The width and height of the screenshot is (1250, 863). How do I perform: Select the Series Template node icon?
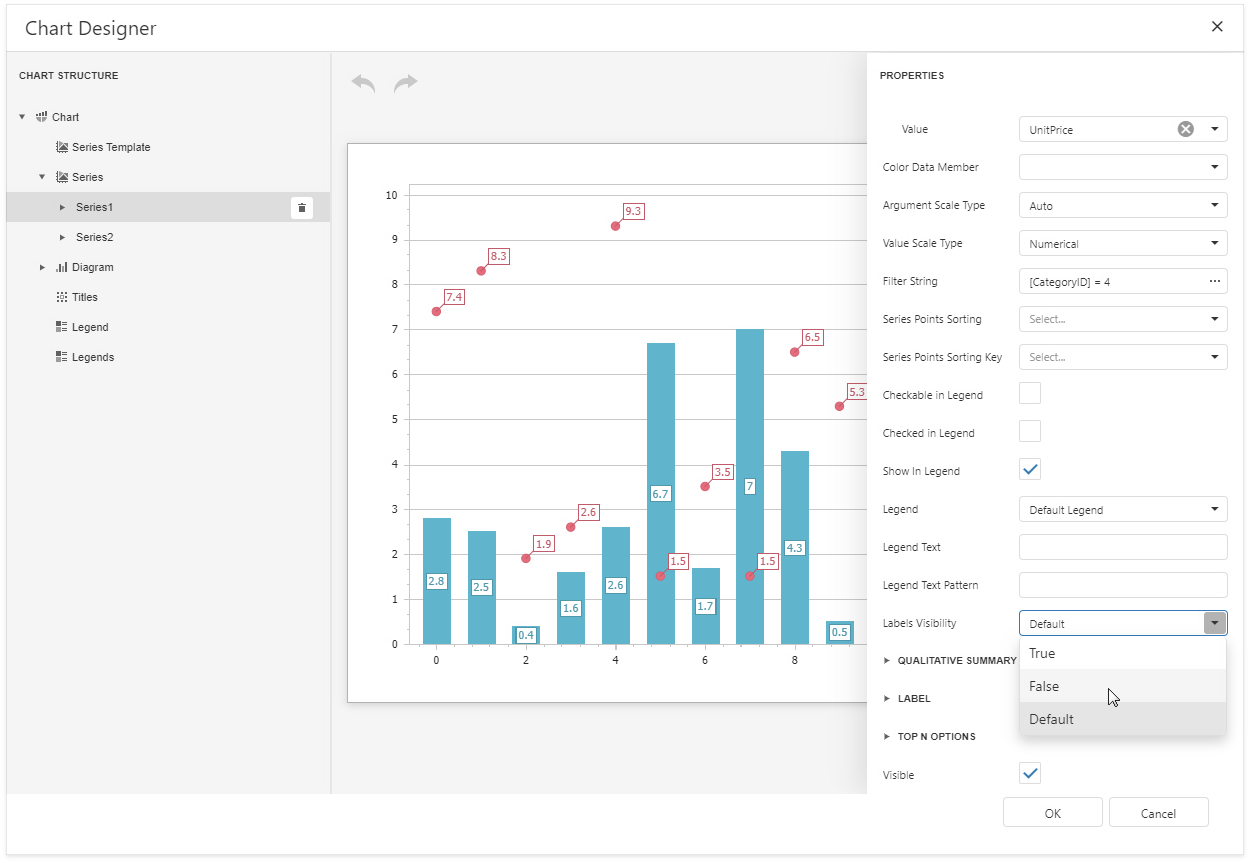coord(62,147)
